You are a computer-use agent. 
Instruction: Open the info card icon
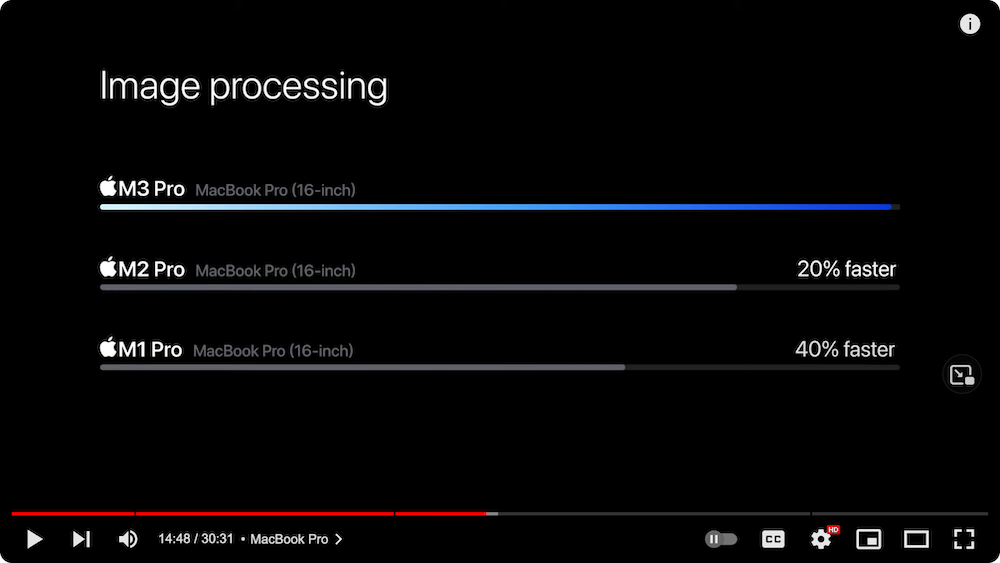(x=969, y=25)
